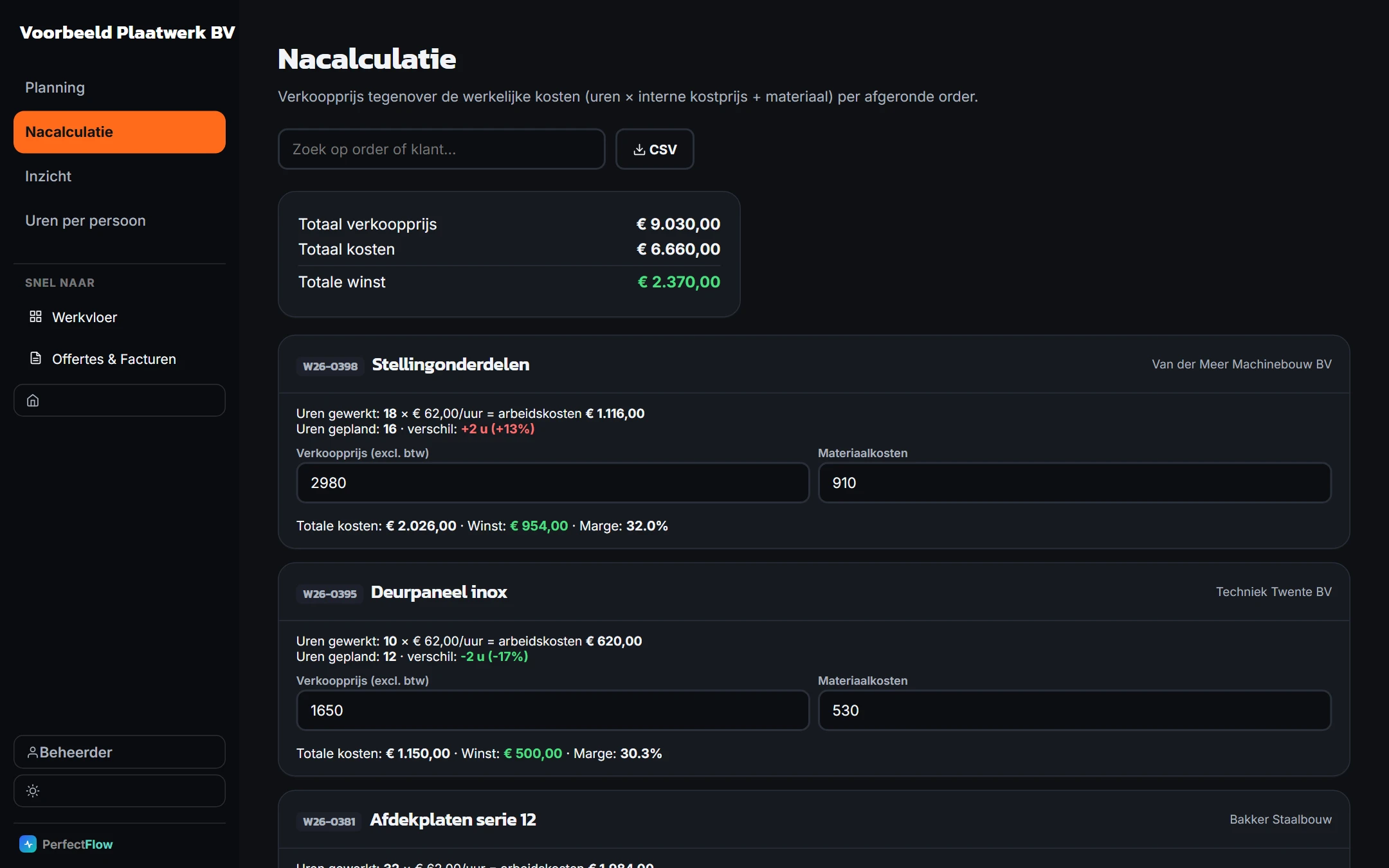The width and height of the screenshot is (1389, 868).
Task: Focus the order or customer search field
Action: click(x=442, y=149)
